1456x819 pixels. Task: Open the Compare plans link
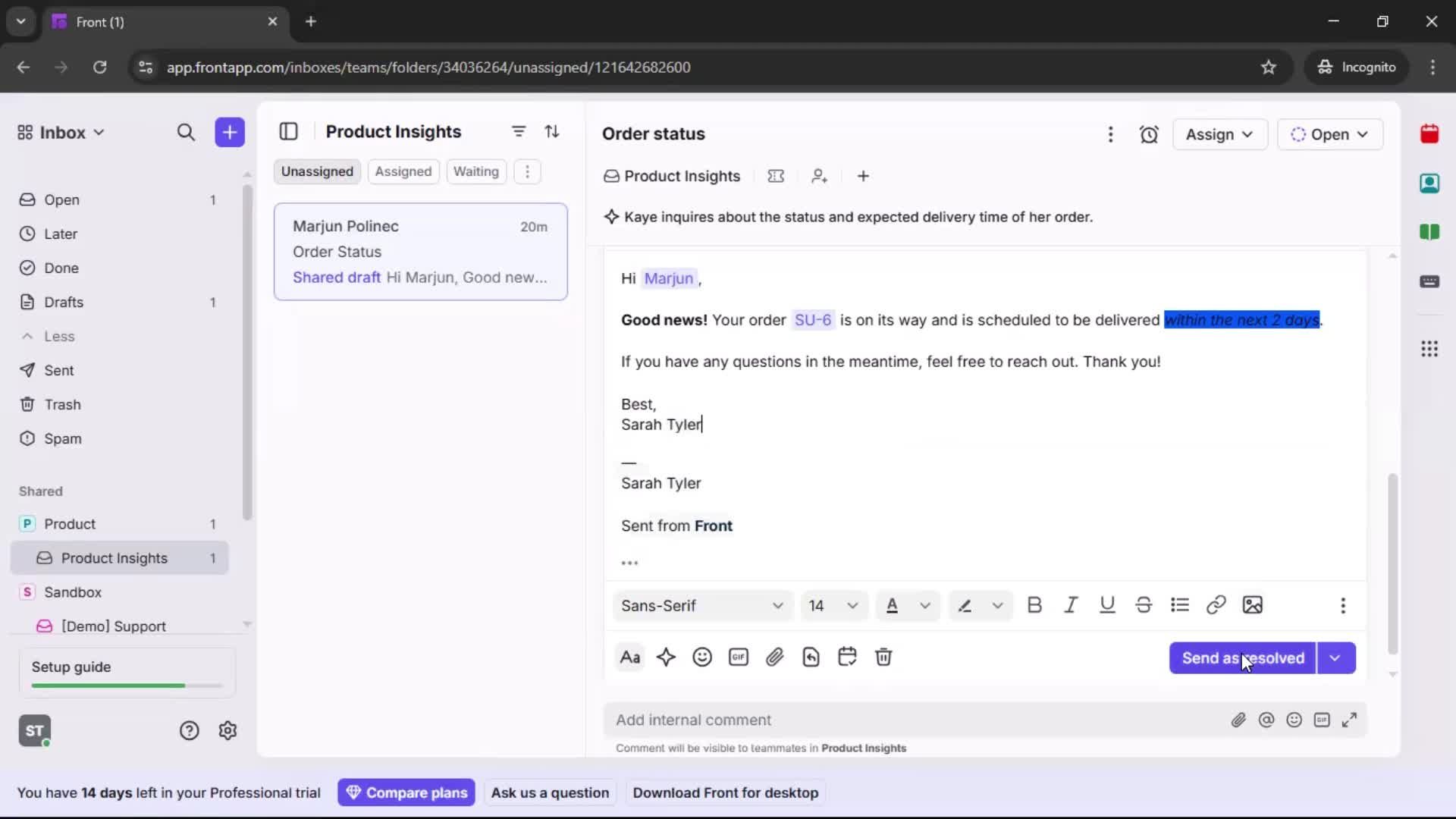[406, 792]
